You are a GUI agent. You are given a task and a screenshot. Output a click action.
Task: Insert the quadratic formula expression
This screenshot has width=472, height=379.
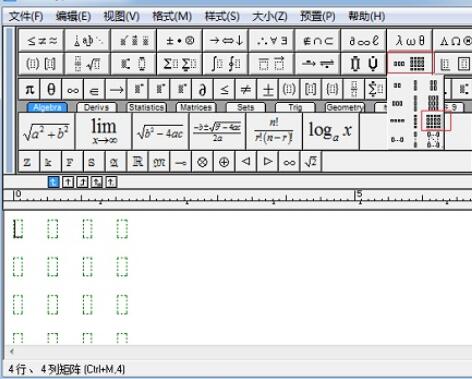tap(217, 131)
